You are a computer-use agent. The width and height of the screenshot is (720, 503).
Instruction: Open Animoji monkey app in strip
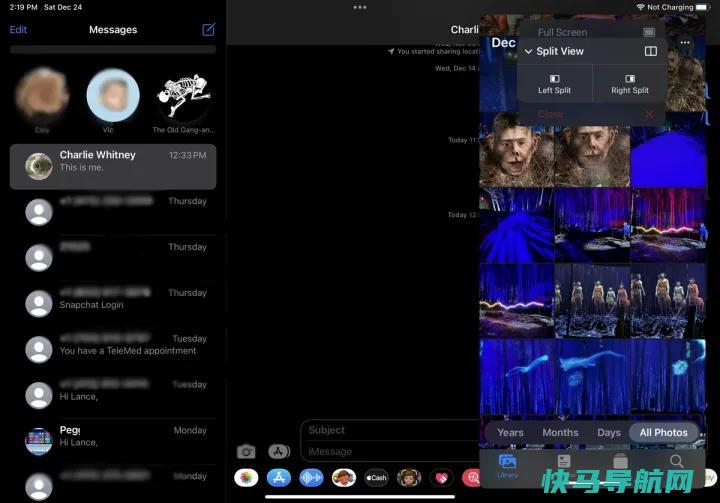coord(409,478)
